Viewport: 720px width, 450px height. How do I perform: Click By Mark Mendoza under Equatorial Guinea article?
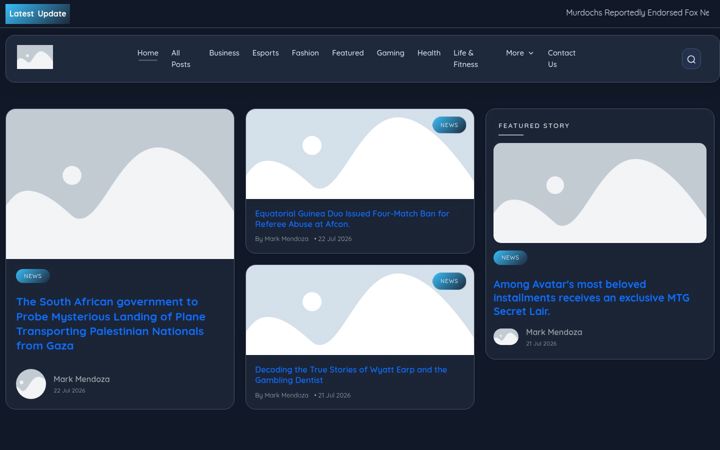pos(281,239)
